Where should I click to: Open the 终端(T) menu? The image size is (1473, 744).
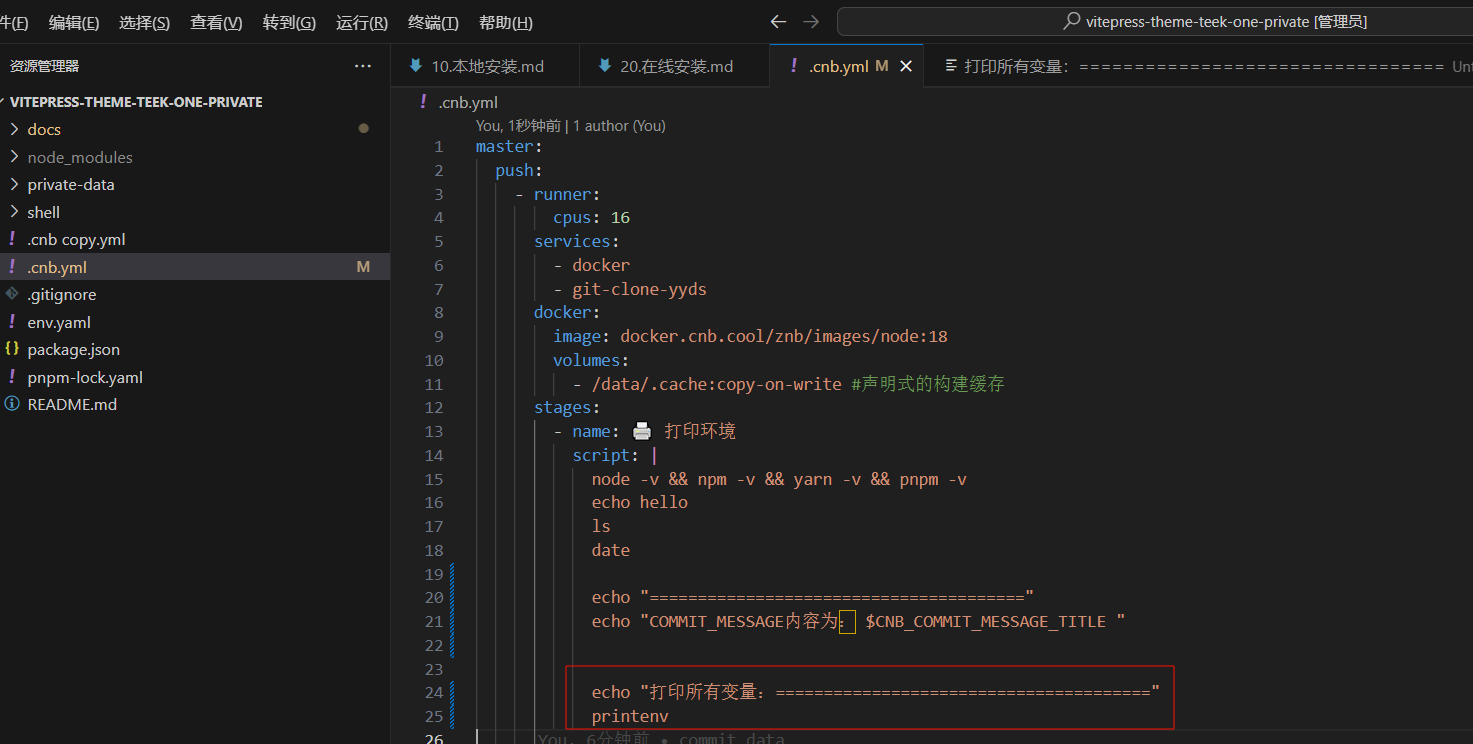[x=434, y=23]
